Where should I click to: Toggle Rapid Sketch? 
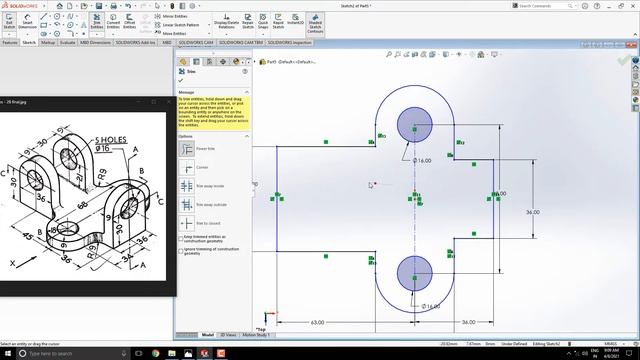point(278,21)
